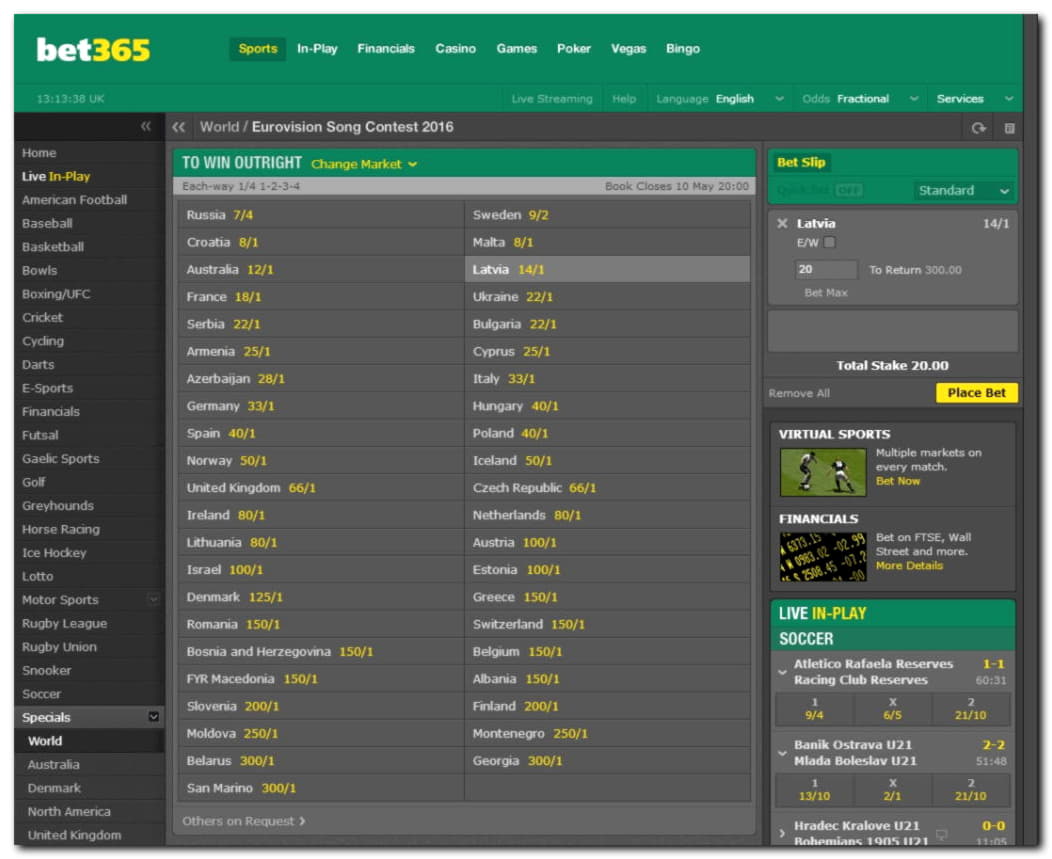1052x859 pixels.
Task: Click the Financials ticker thumbnail
Action: pos(823,557)
